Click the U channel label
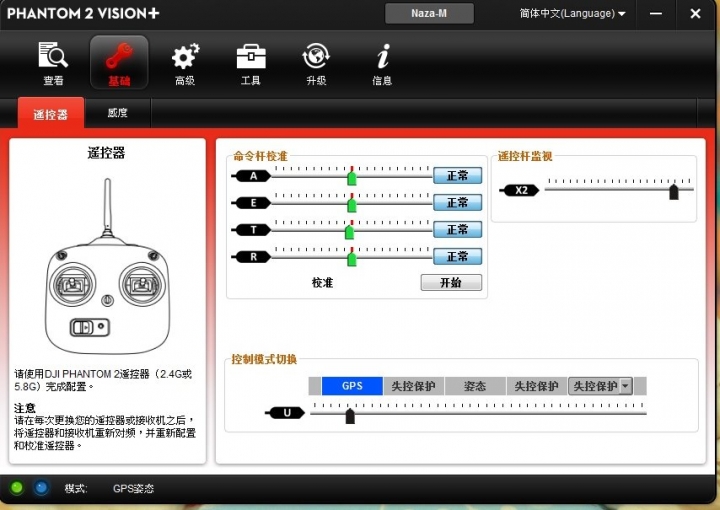 (x=287, y=413)
